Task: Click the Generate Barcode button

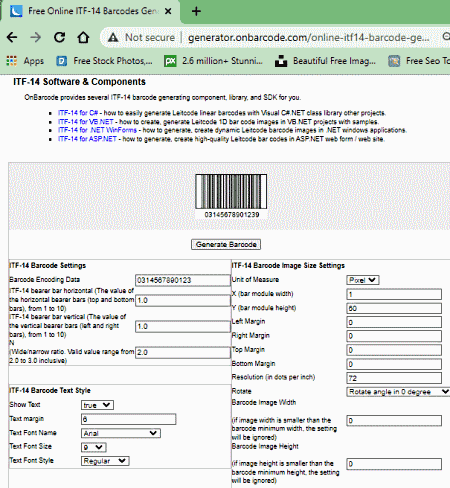Action: (x=226, y=244)
